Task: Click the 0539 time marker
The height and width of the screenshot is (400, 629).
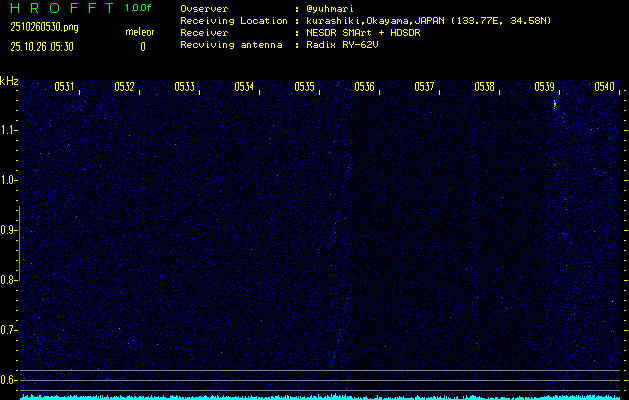Action: point(544,87)
